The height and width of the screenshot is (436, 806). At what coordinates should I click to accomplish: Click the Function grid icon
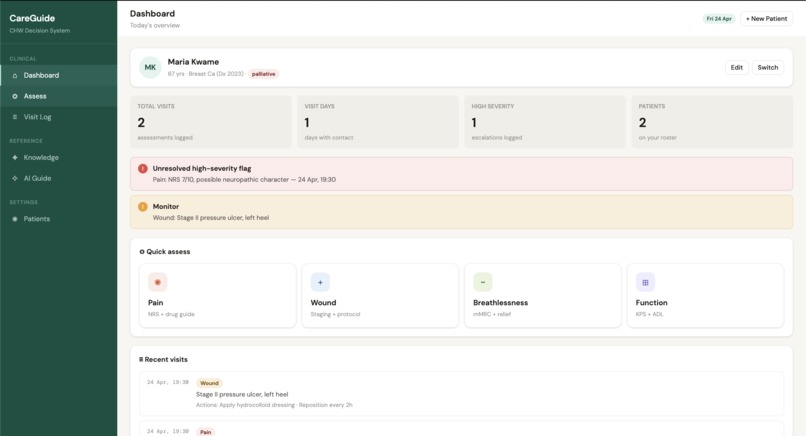(645, 282)
